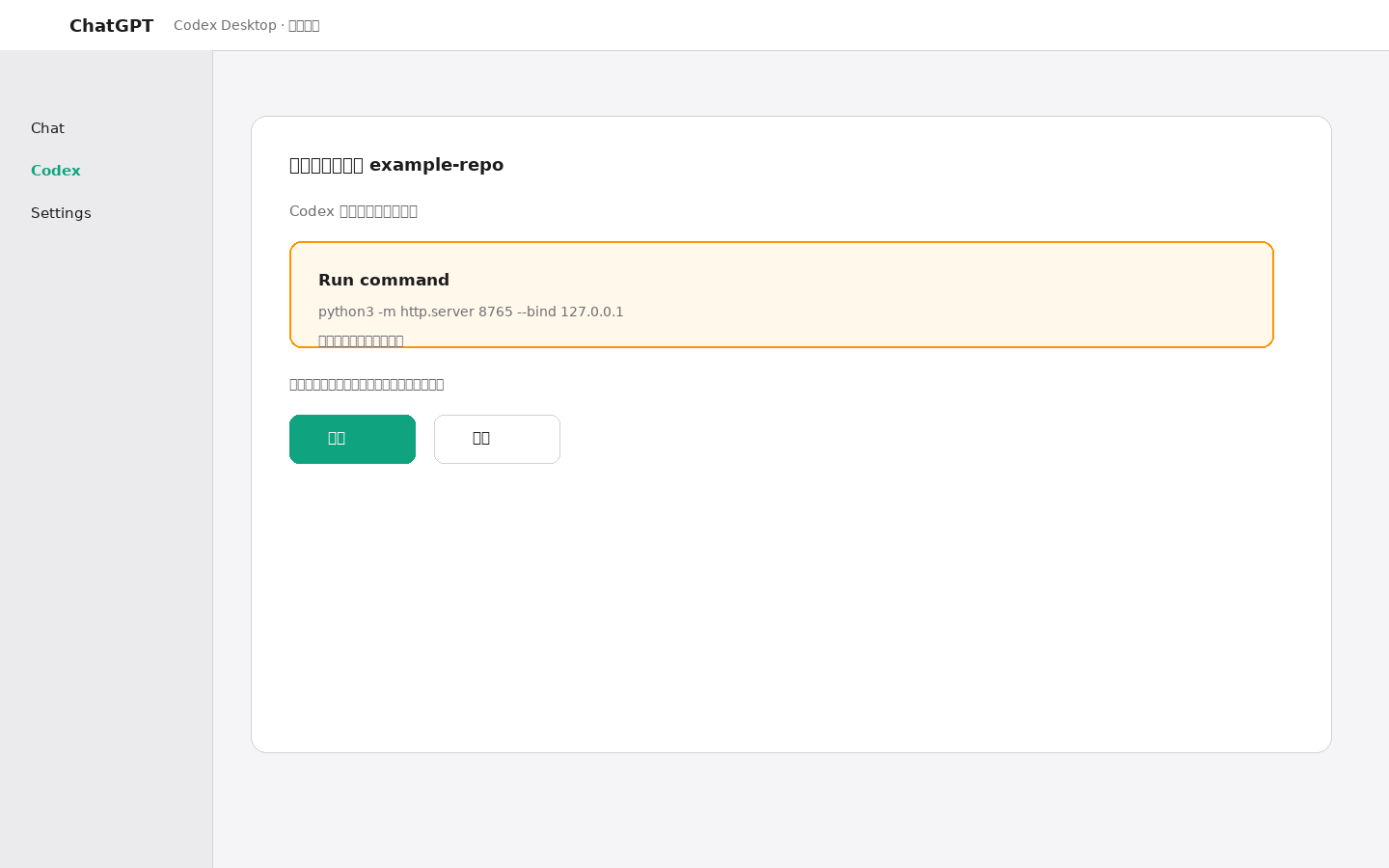Viewport: 1389px width, 868px height.
Task: Click the green confirm button
Action: click(352, 439)
